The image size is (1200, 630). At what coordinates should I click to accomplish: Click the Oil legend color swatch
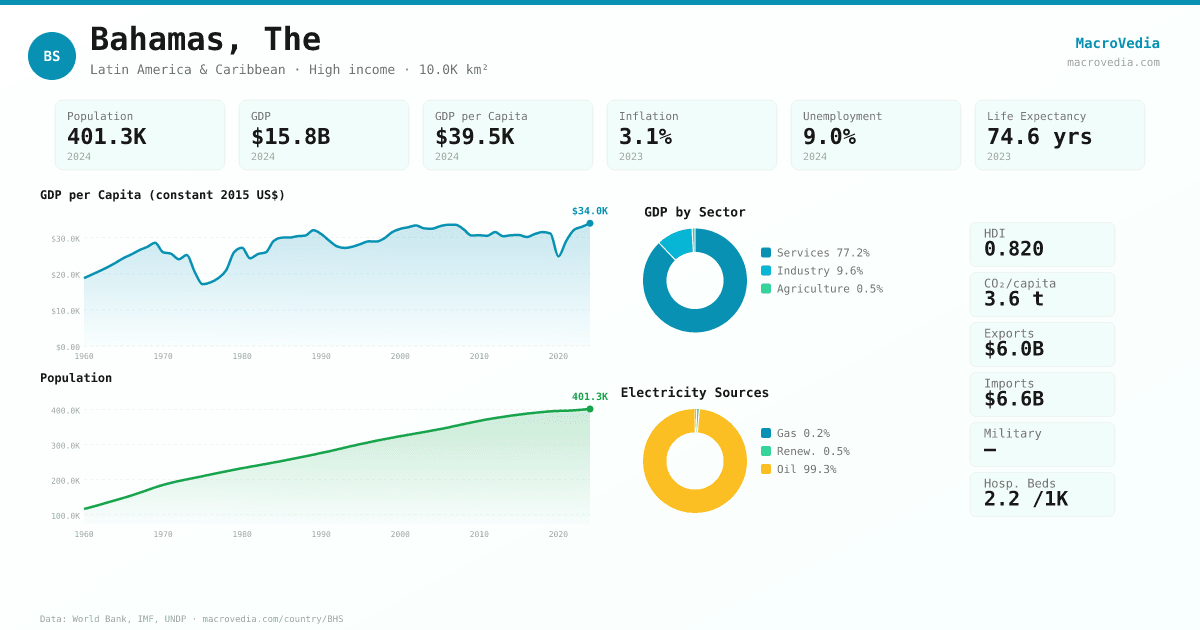point(766,469)
